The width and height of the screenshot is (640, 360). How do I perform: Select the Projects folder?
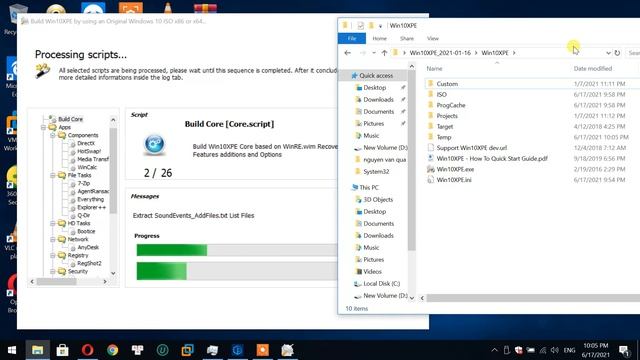(x=447, y=116)
